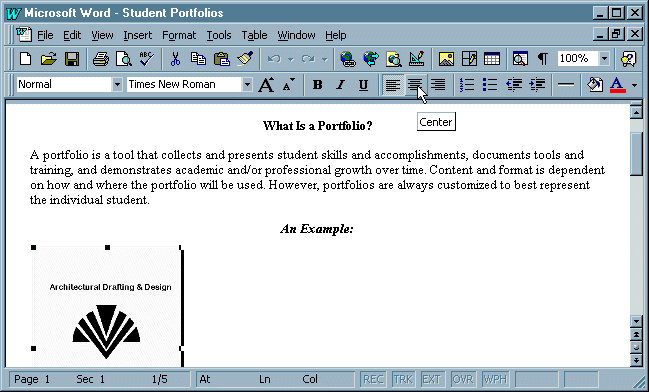Apply the red font color

coord(617,85)
